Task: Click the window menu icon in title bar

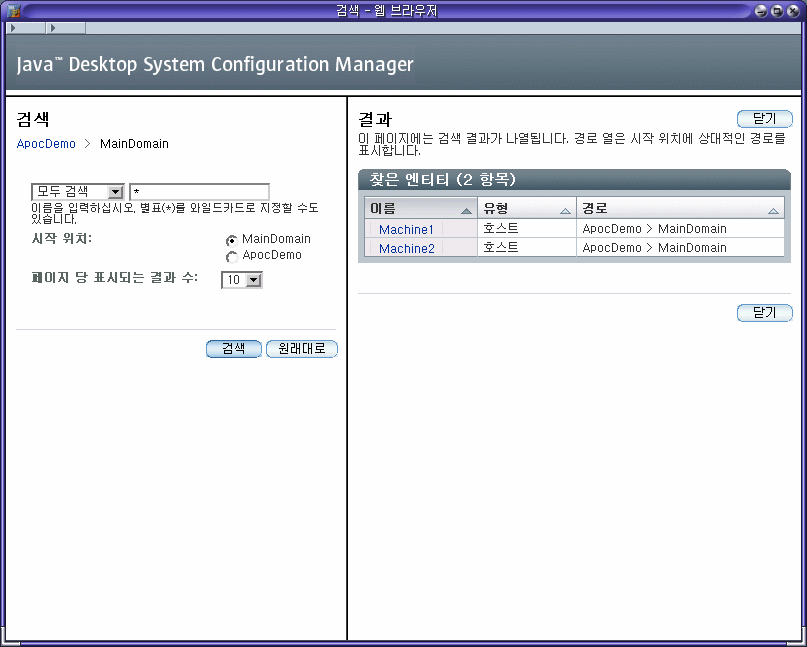Action: [13, 10]
